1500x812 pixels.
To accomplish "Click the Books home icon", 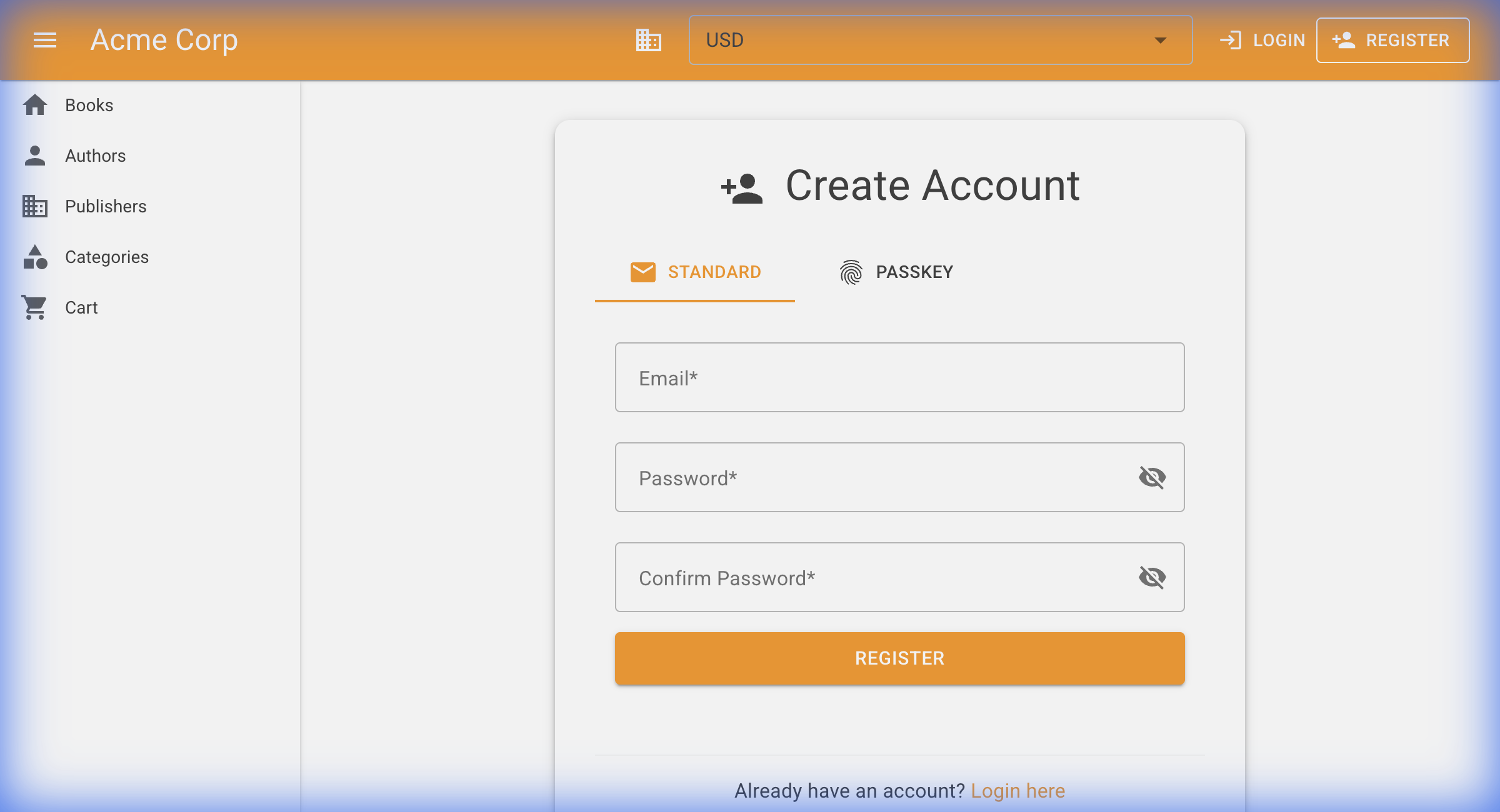I will (35, 105).
